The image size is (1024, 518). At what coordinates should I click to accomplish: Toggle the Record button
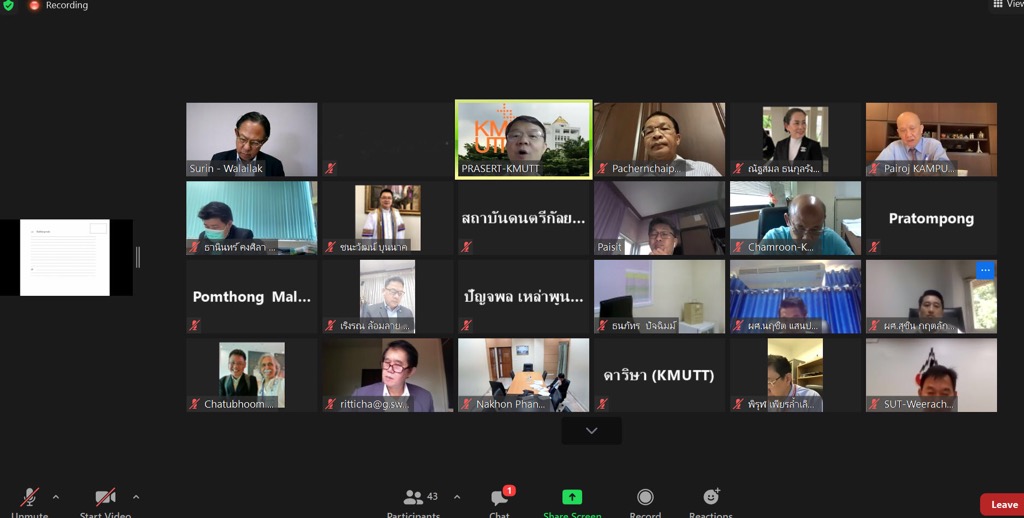tap(645, 500)
